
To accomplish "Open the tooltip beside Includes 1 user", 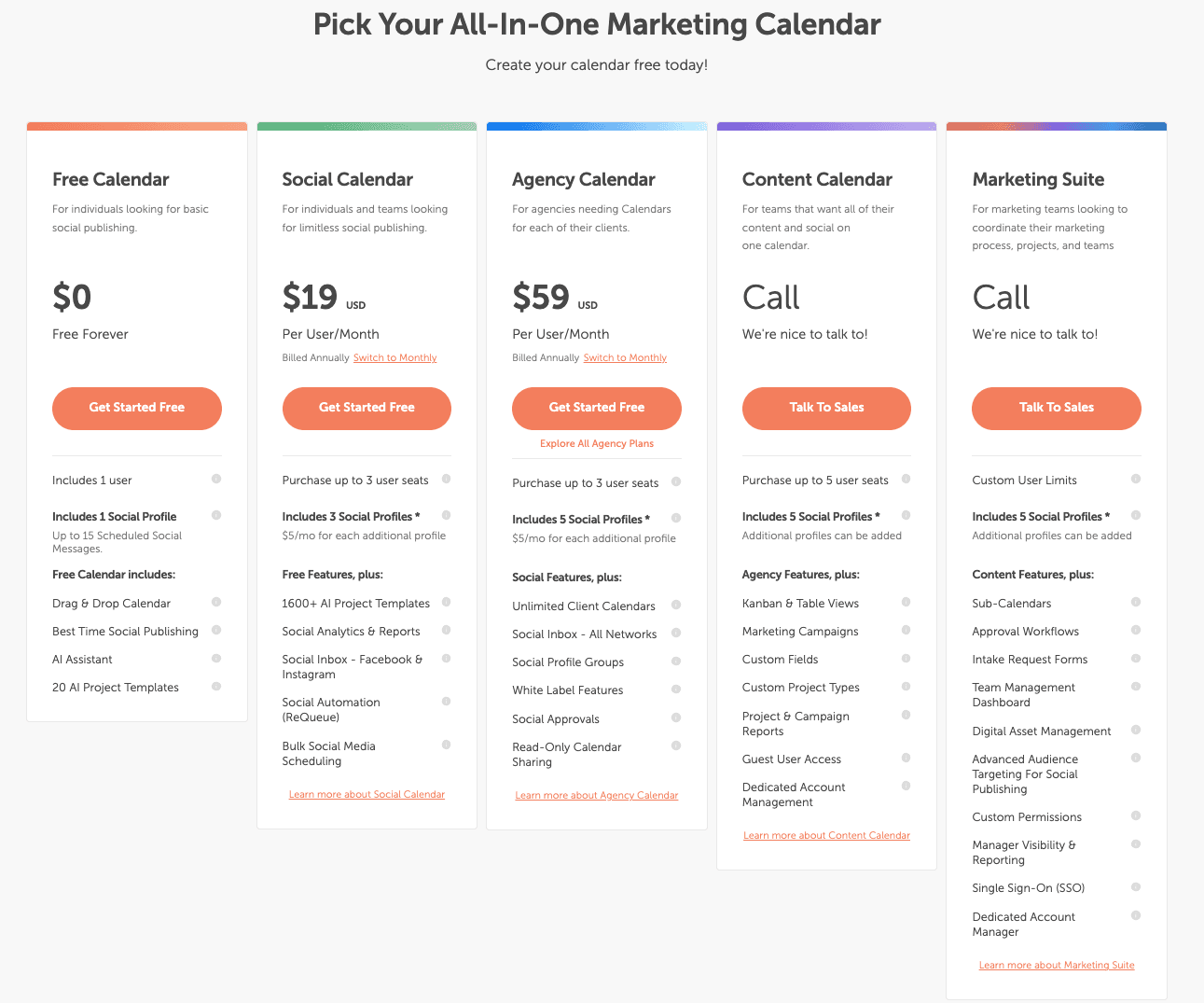I will click(x=216, y=479).
